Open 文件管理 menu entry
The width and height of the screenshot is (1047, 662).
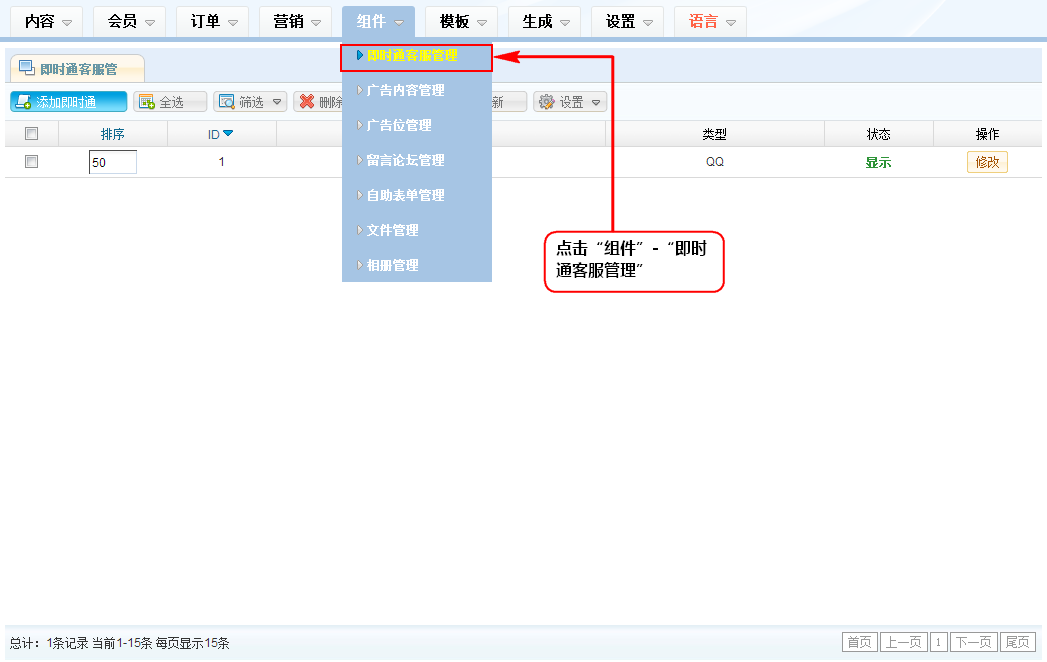click(x=392, y=231)
